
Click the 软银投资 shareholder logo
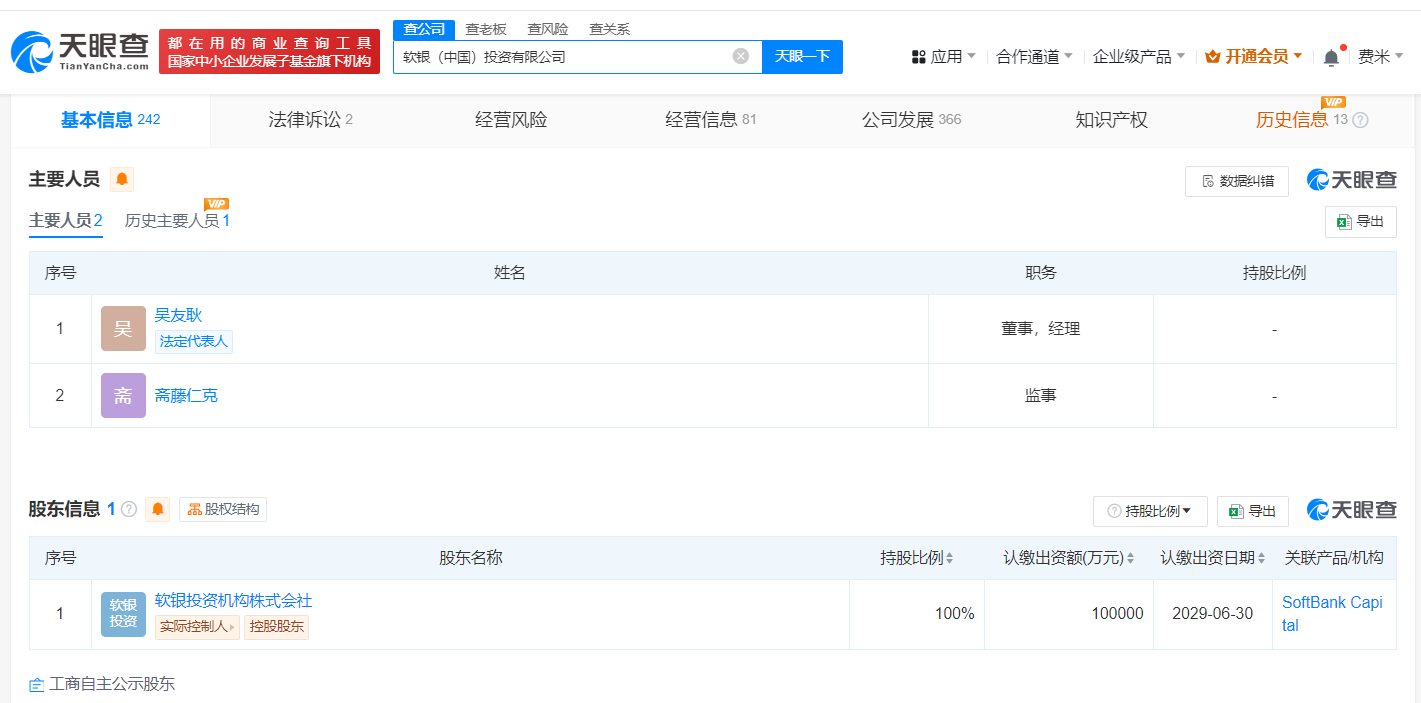coord(123,614)
